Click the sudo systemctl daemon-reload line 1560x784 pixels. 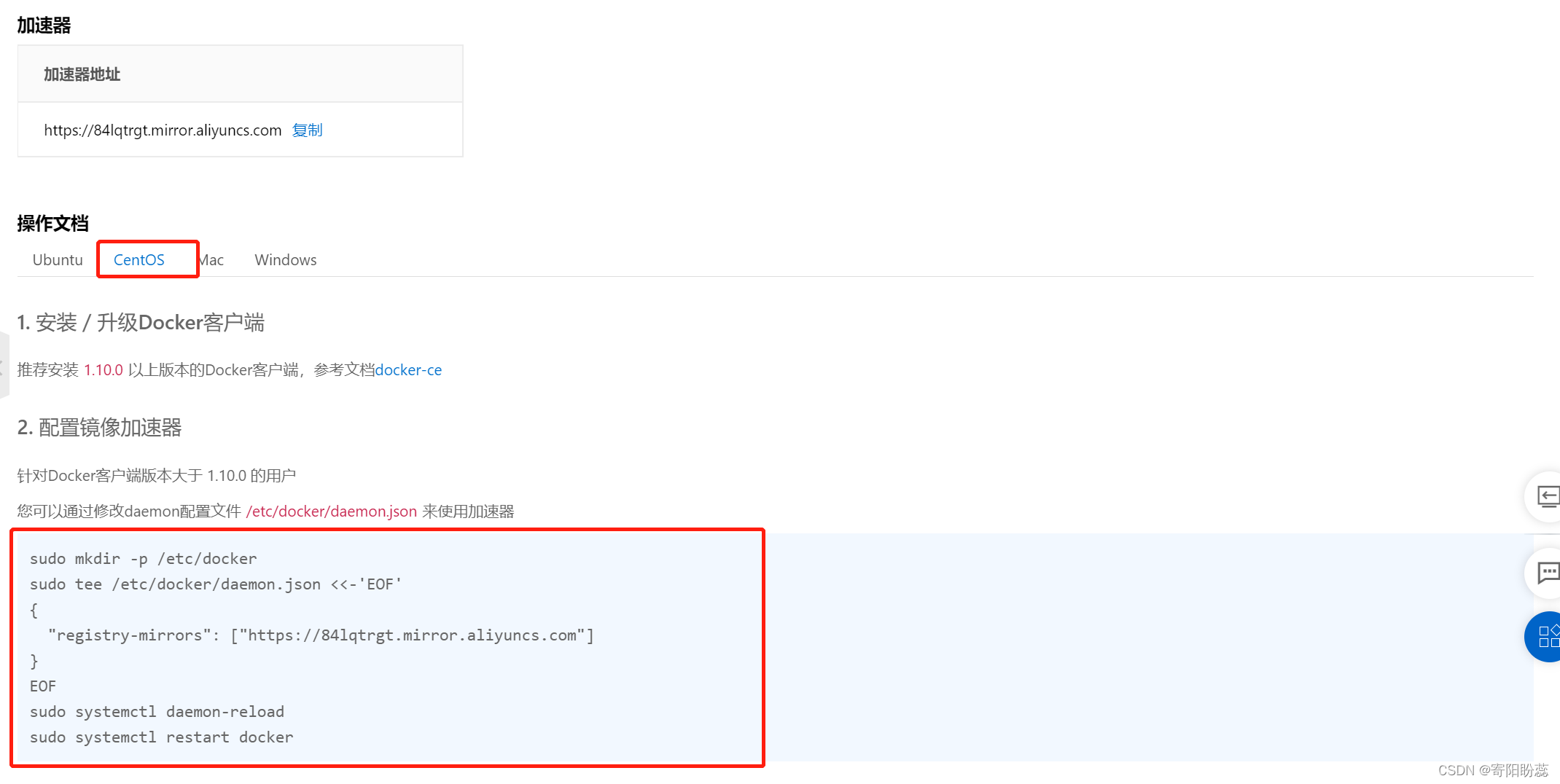pos(157,712)
